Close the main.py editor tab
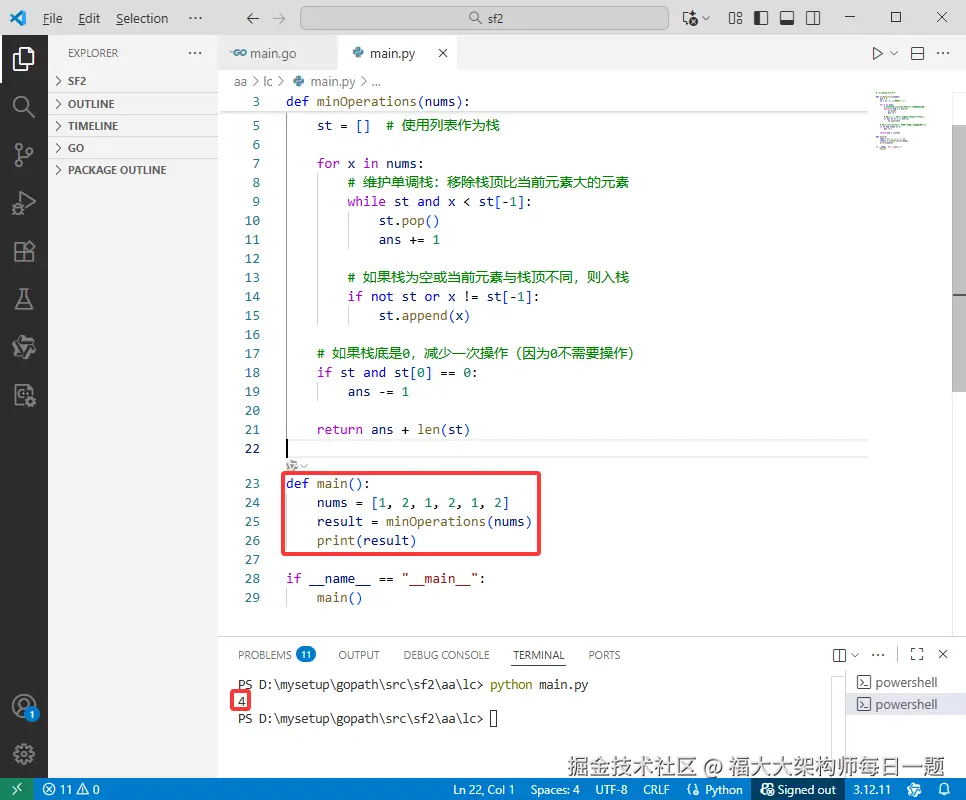The width and height of the screenshot is (966, 800). pos(443,54)
